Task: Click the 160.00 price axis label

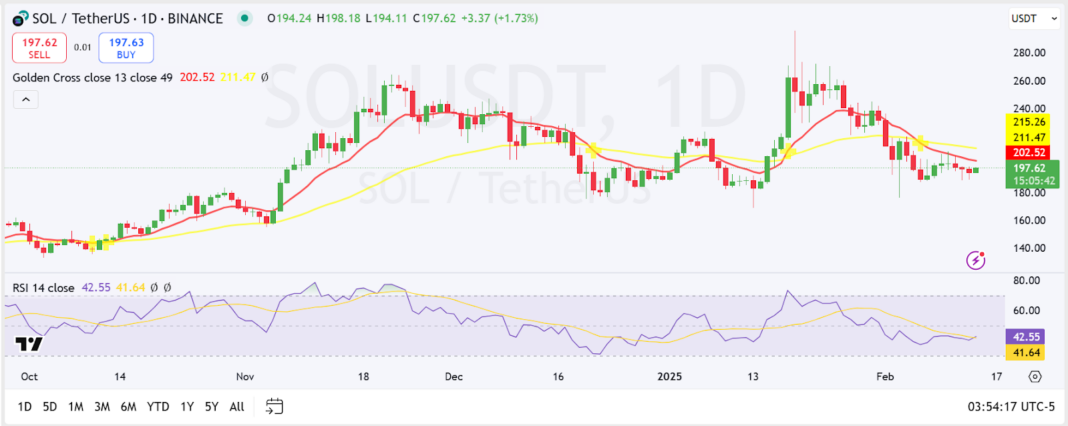Action: (x=1029, y=220)
